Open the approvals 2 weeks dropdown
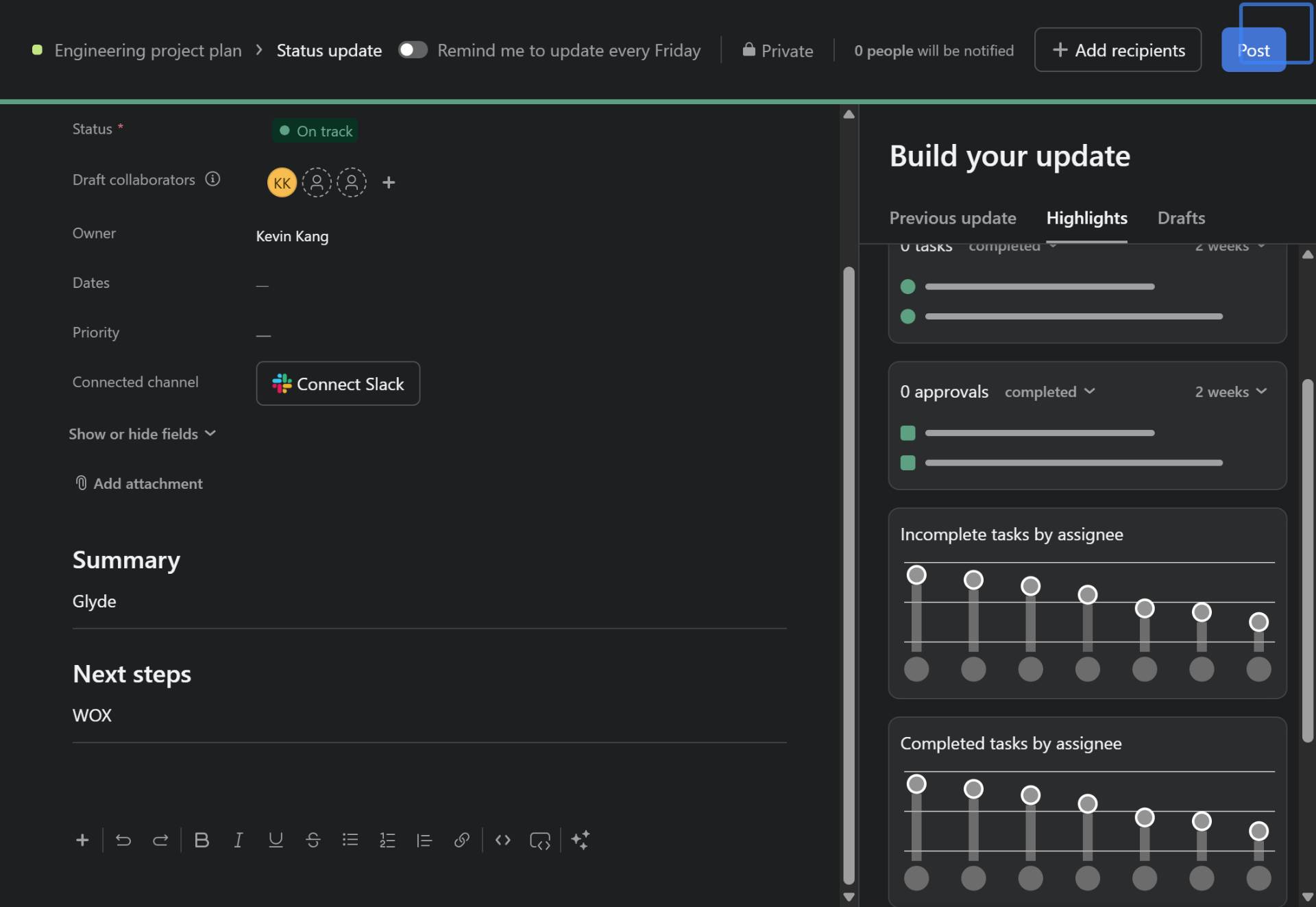This screenshot has height=907, width=1316. pyautogui.click(x=1230, y=391)
